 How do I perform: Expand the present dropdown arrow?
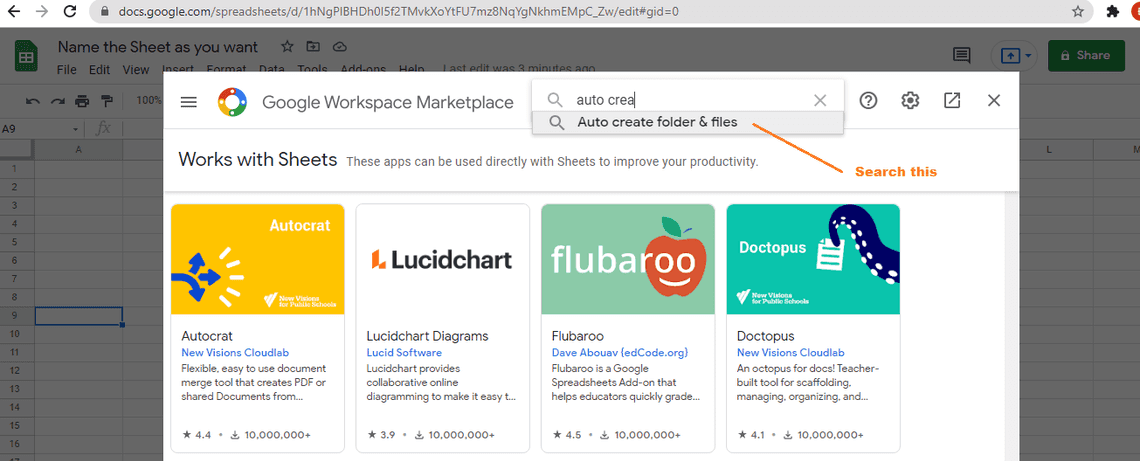1028,56
